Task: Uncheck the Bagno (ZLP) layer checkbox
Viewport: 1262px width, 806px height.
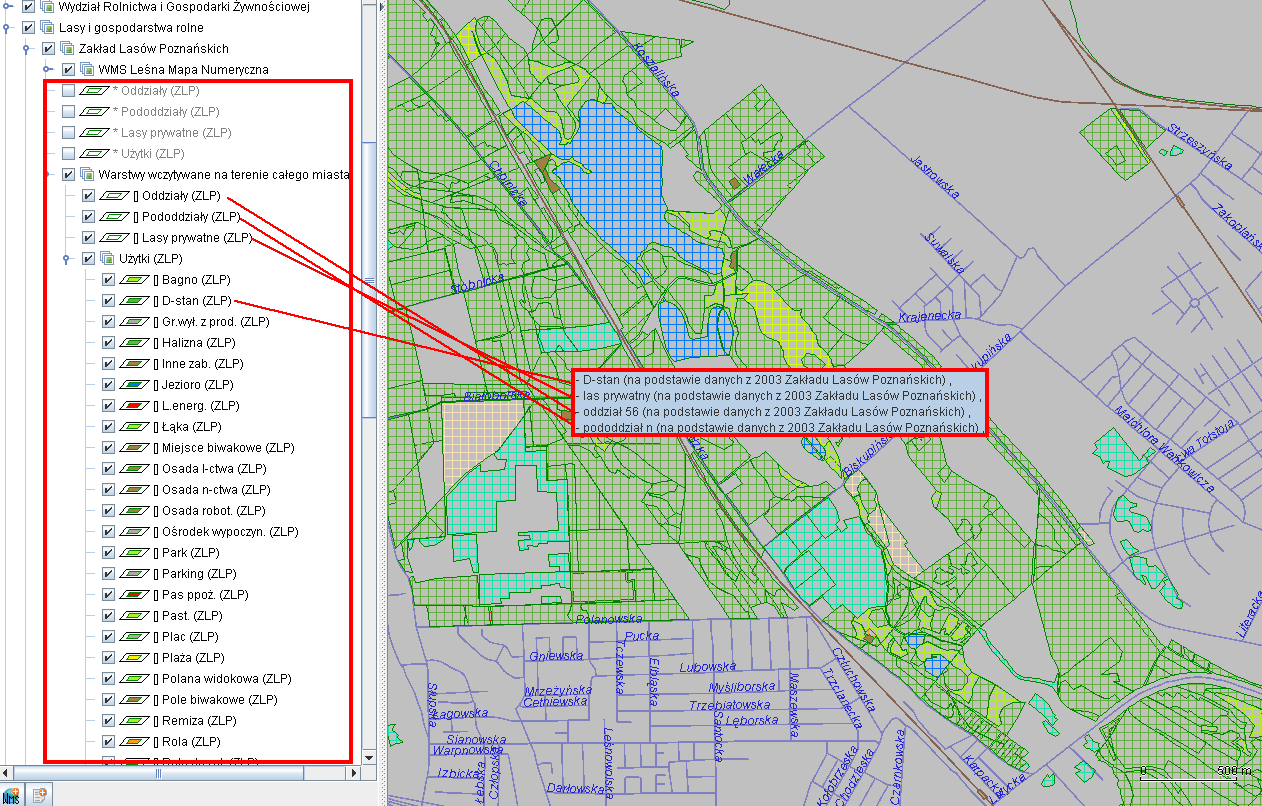Action: (109, 280)
